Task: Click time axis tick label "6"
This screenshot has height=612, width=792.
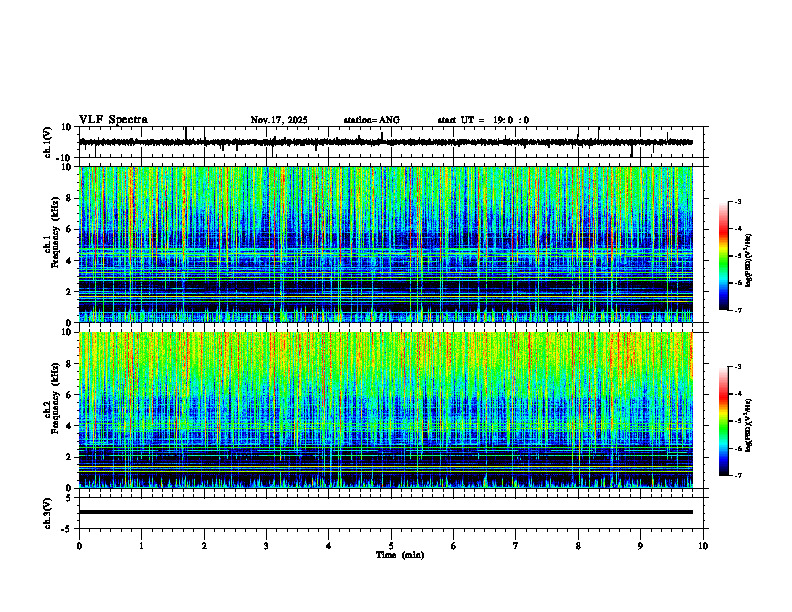Action: click(454, 546)
